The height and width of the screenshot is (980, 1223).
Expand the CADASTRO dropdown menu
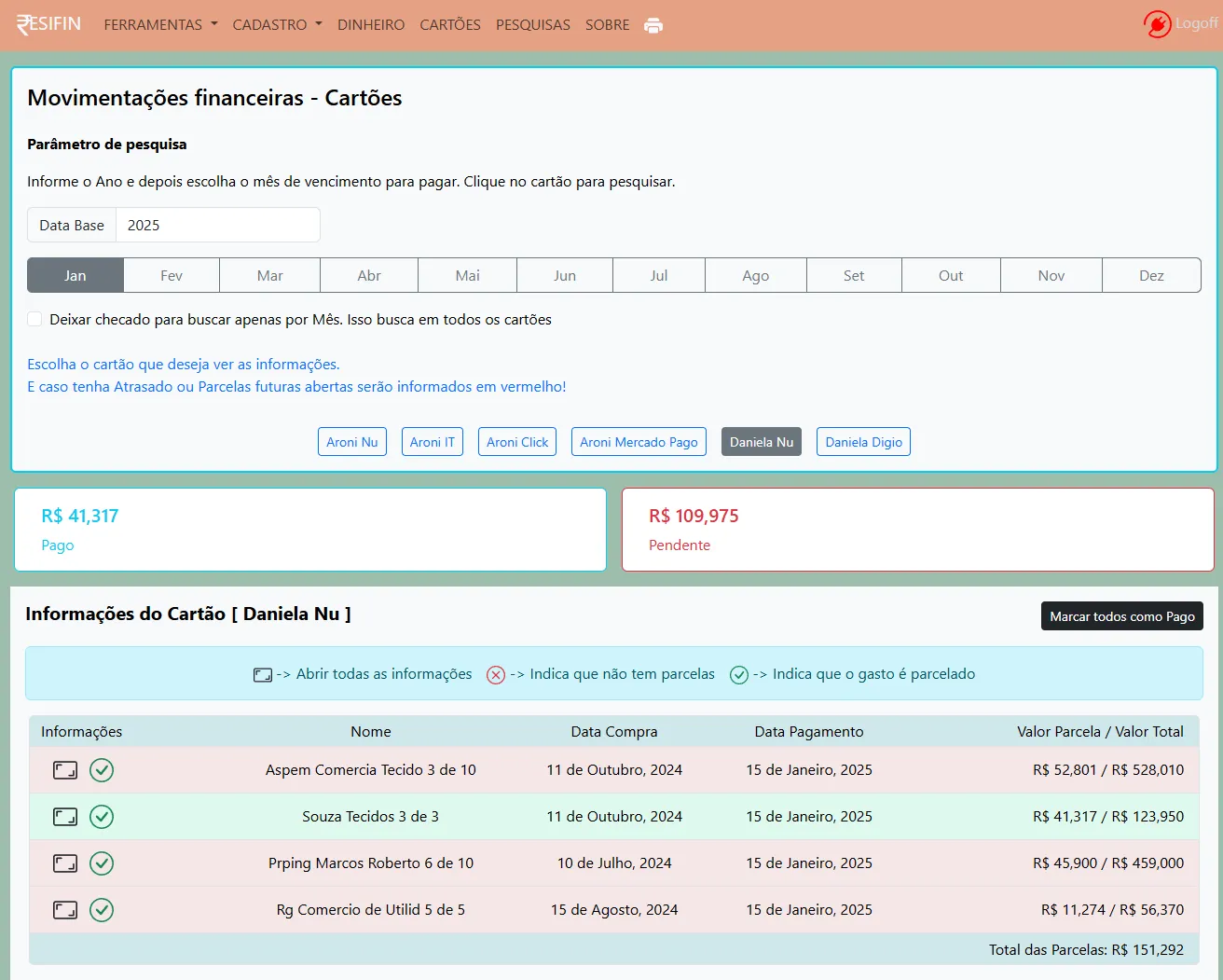(x=277, y=25)
